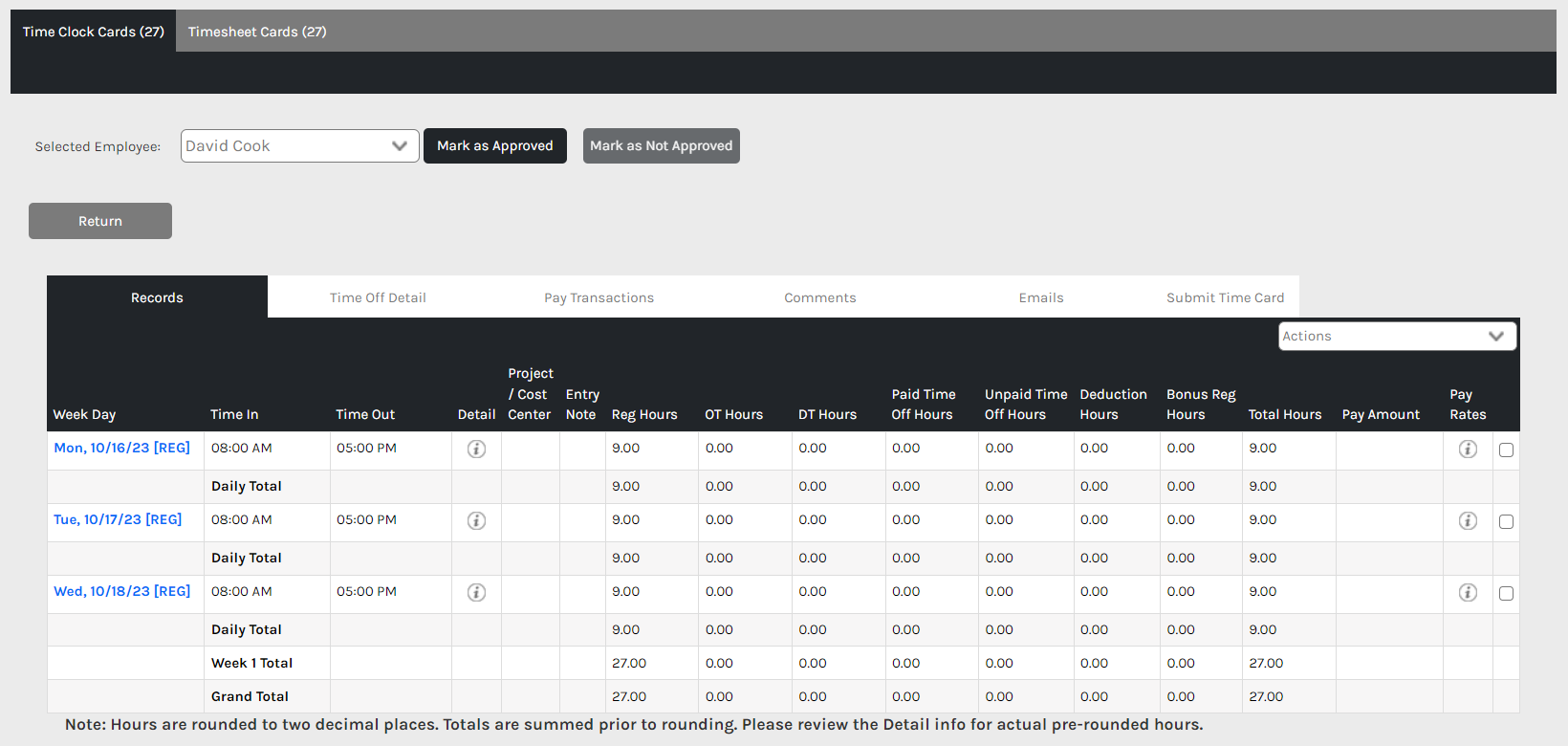Open Mon, 10/16/23 [REG] link
Image resolution: width=1568 pixels, height=746 pixels.
pyautogui.click(x=122, y=448)
